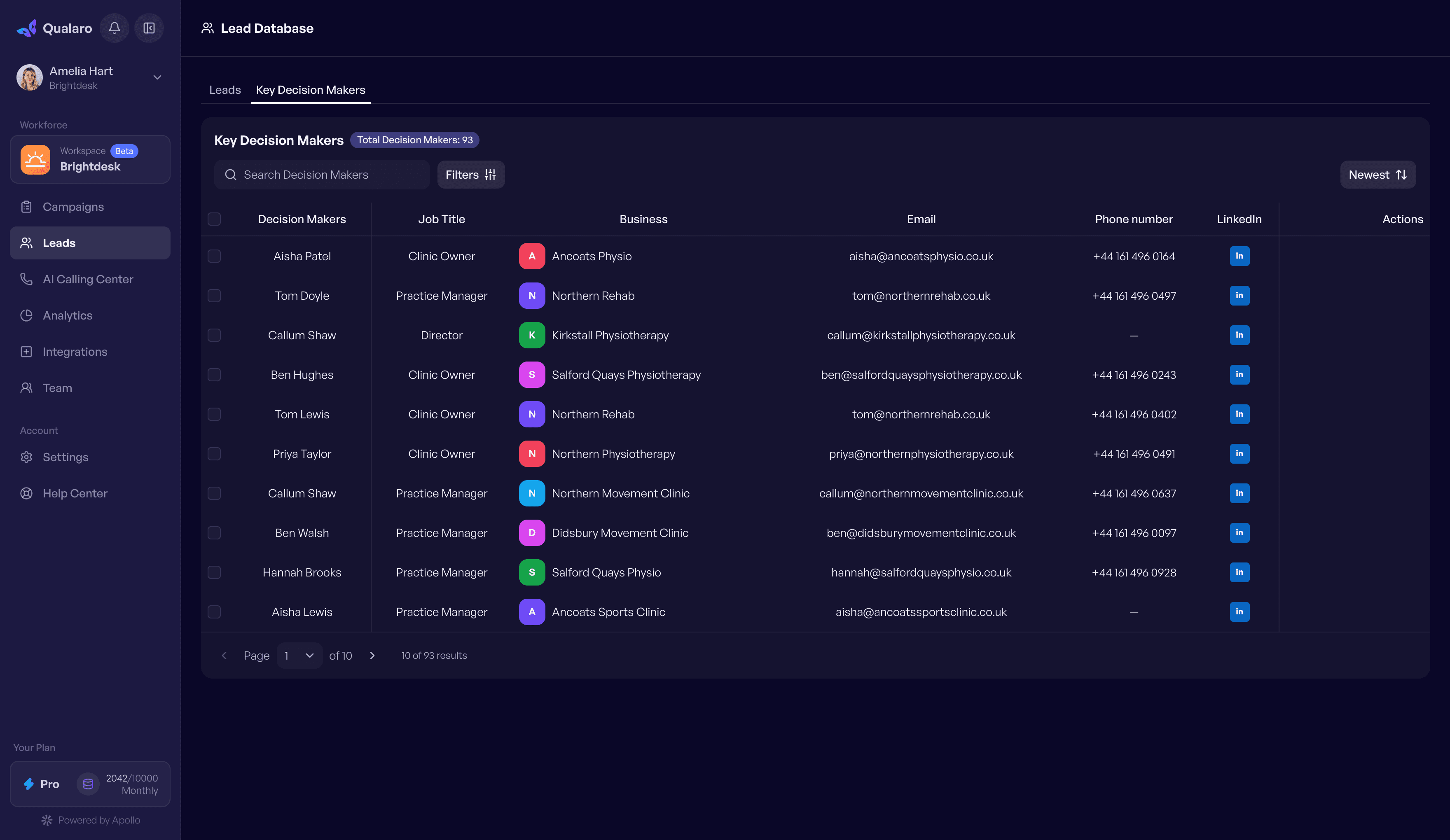
Task: Click the credits database icon
Action: tap(88, 784)
